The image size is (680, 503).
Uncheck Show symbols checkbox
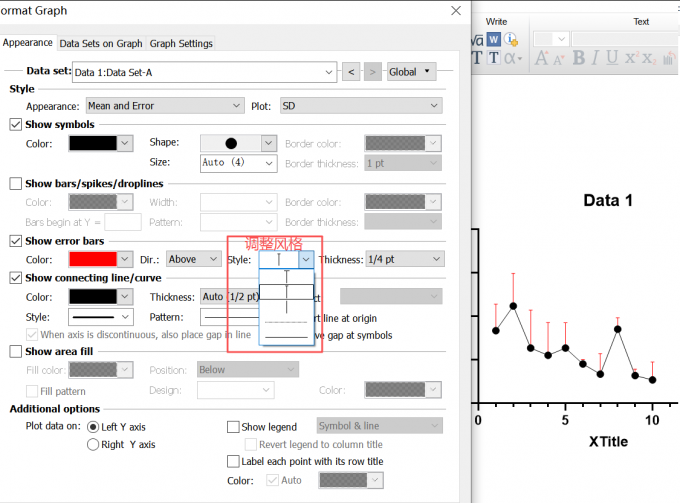(x=15, y=125)
